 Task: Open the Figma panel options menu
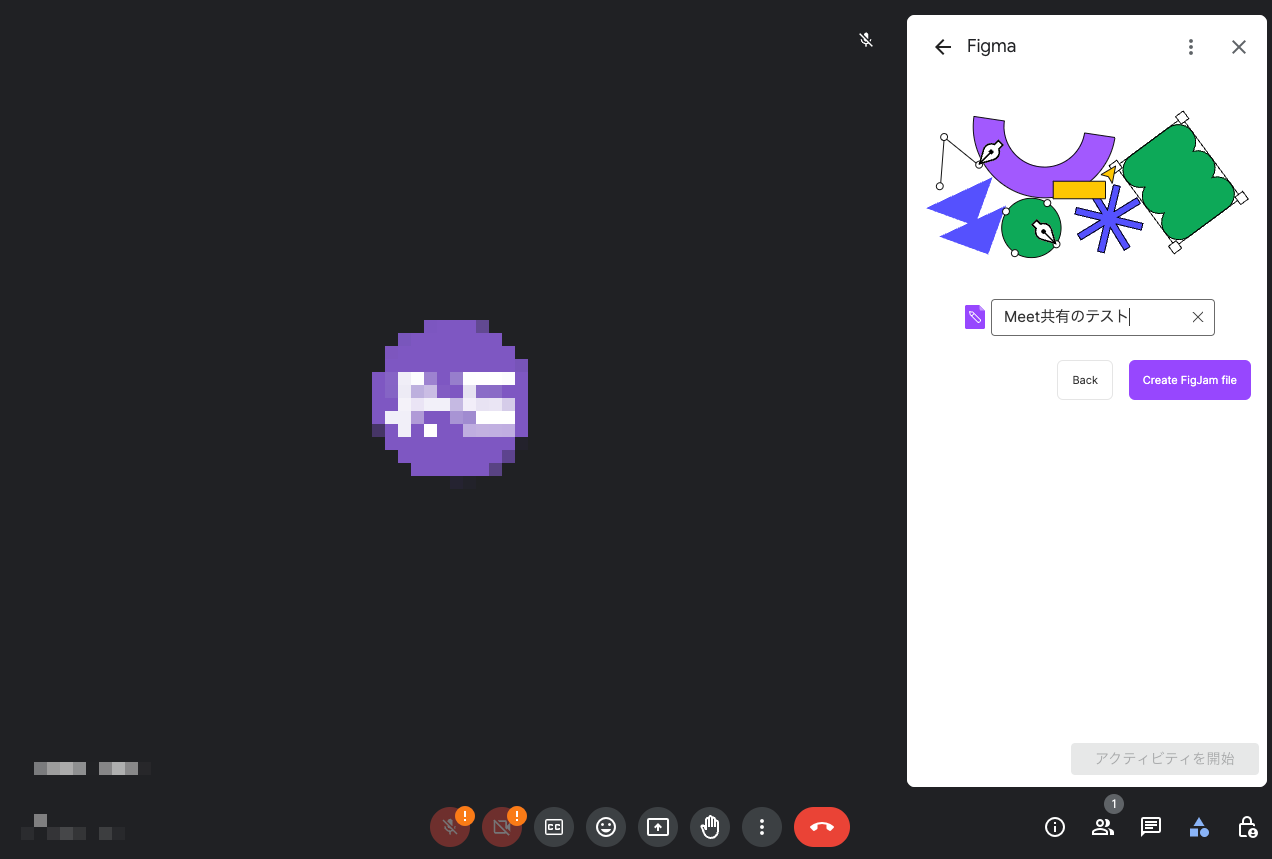click(1191, 46)
